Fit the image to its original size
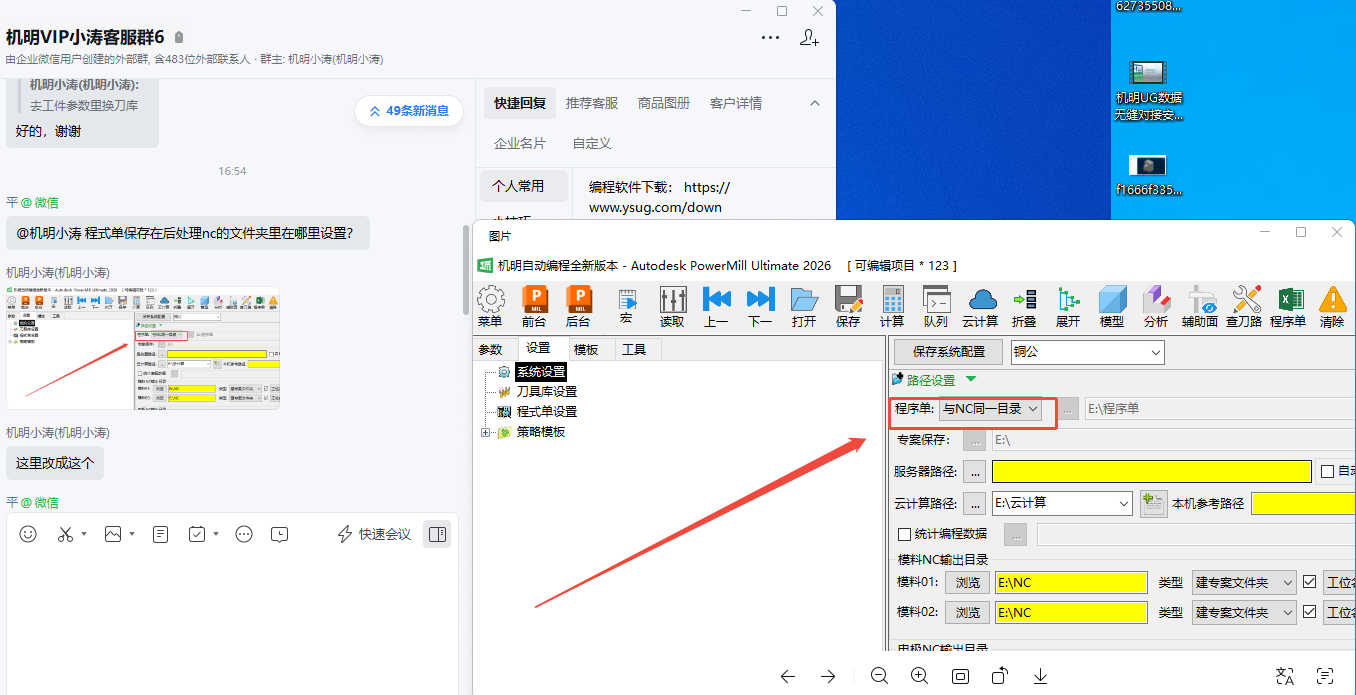The width and height of the screenshot is (1356, 695). [x=960, y=676]
